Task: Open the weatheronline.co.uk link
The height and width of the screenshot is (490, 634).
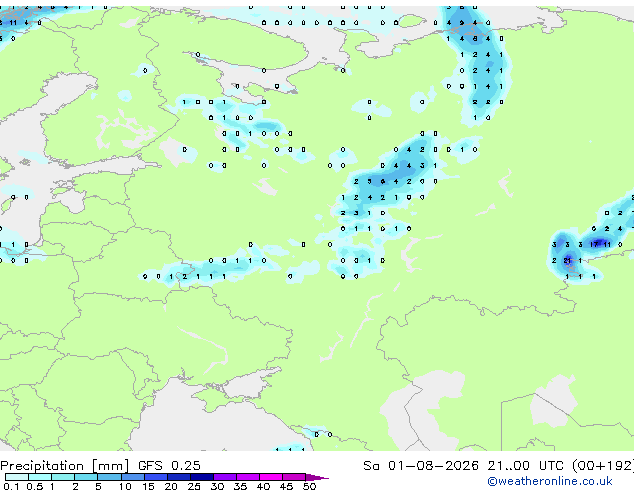Action: (550, 481)
